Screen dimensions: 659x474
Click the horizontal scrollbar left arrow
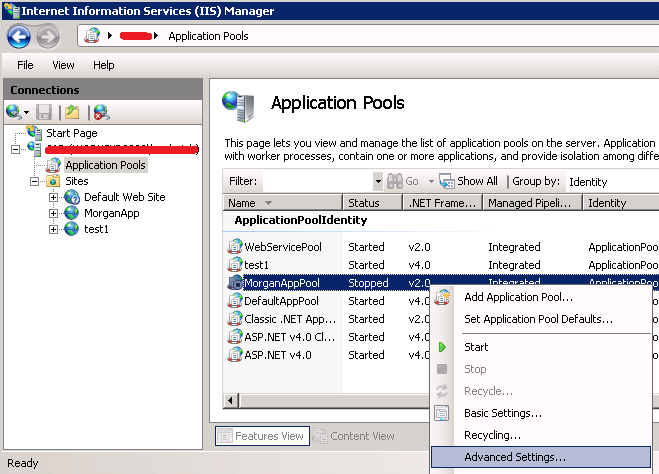(230, 400)
